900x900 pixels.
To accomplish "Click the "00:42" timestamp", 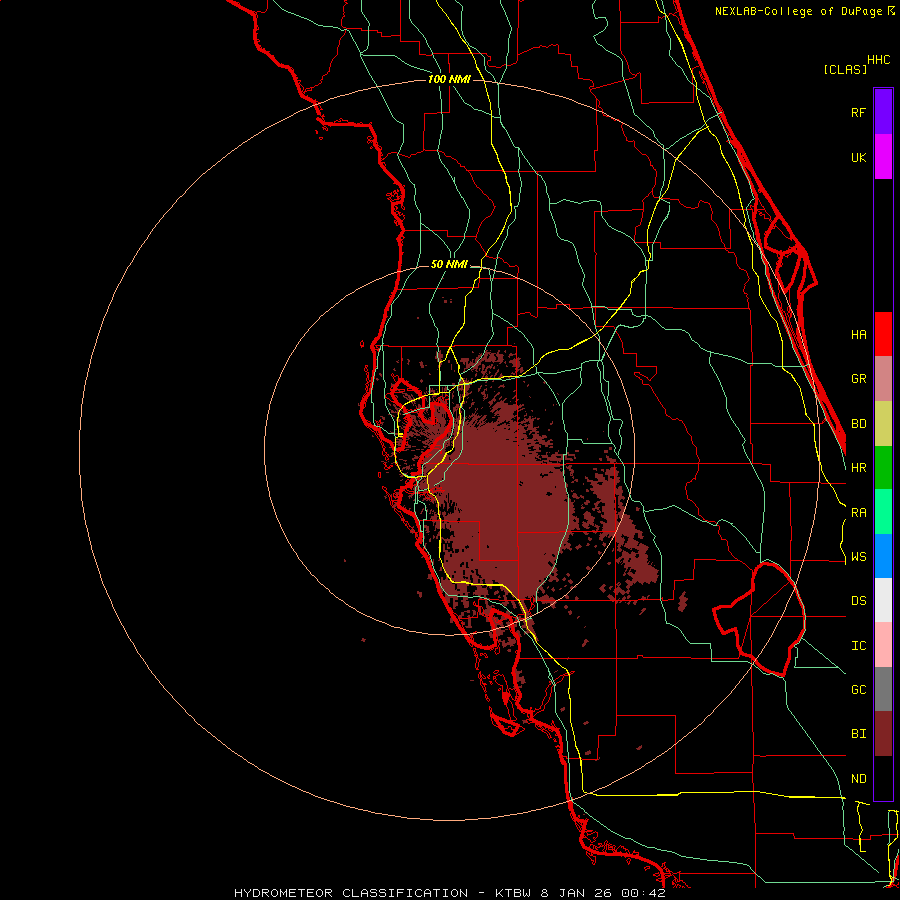I will (x=643, y=893).
